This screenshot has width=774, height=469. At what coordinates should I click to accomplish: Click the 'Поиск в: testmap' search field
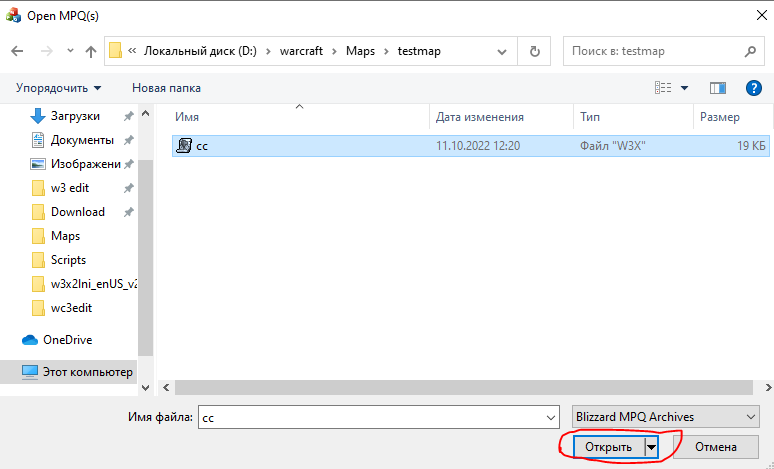[666, 51]
